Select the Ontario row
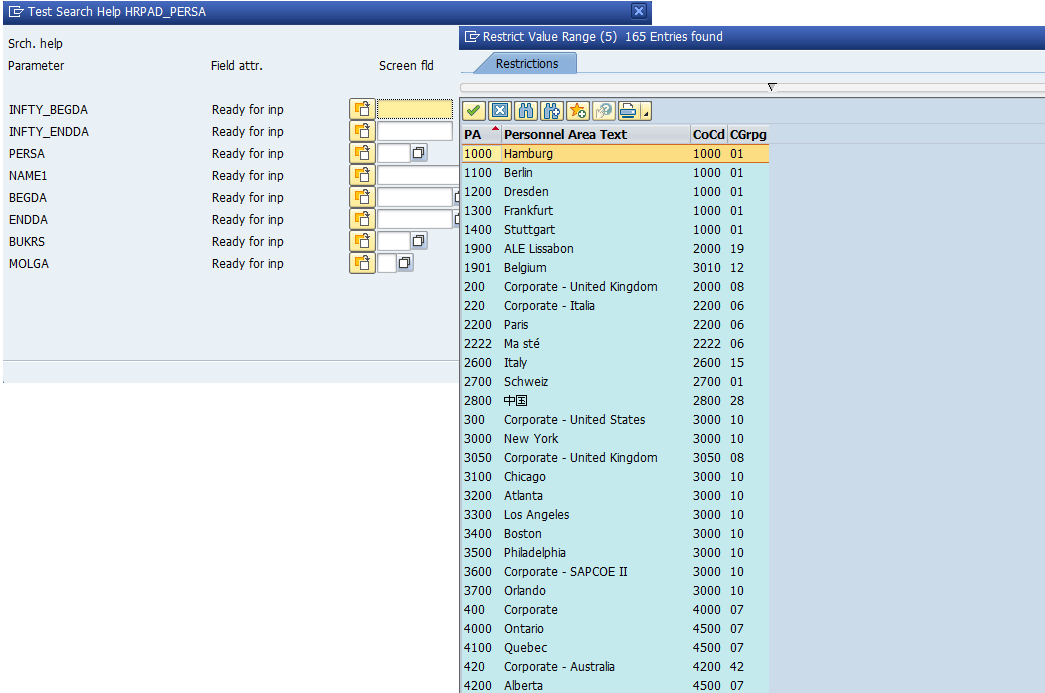Viewport: 1045px width, 693px height. (x=615, y=628)
